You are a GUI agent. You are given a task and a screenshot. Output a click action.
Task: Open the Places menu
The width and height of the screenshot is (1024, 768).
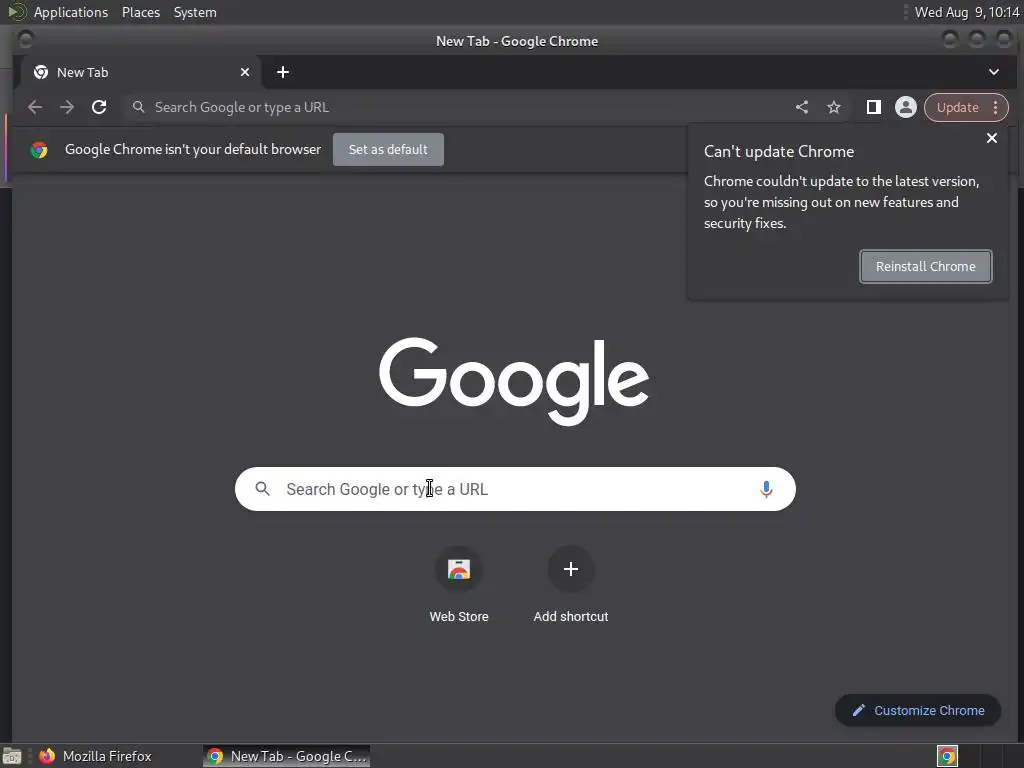click(140, 12)
